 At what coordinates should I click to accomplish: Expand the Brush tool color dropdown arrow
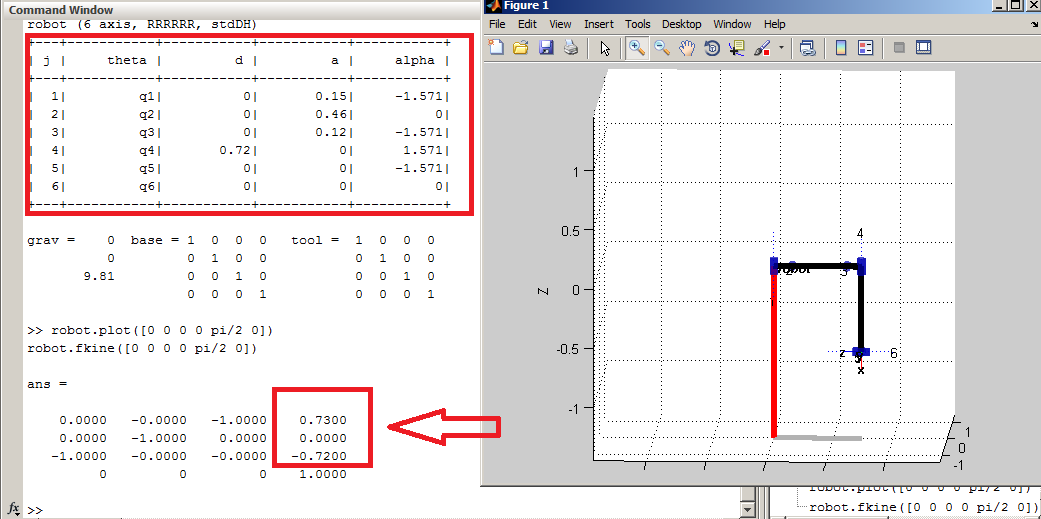[780, 47]
